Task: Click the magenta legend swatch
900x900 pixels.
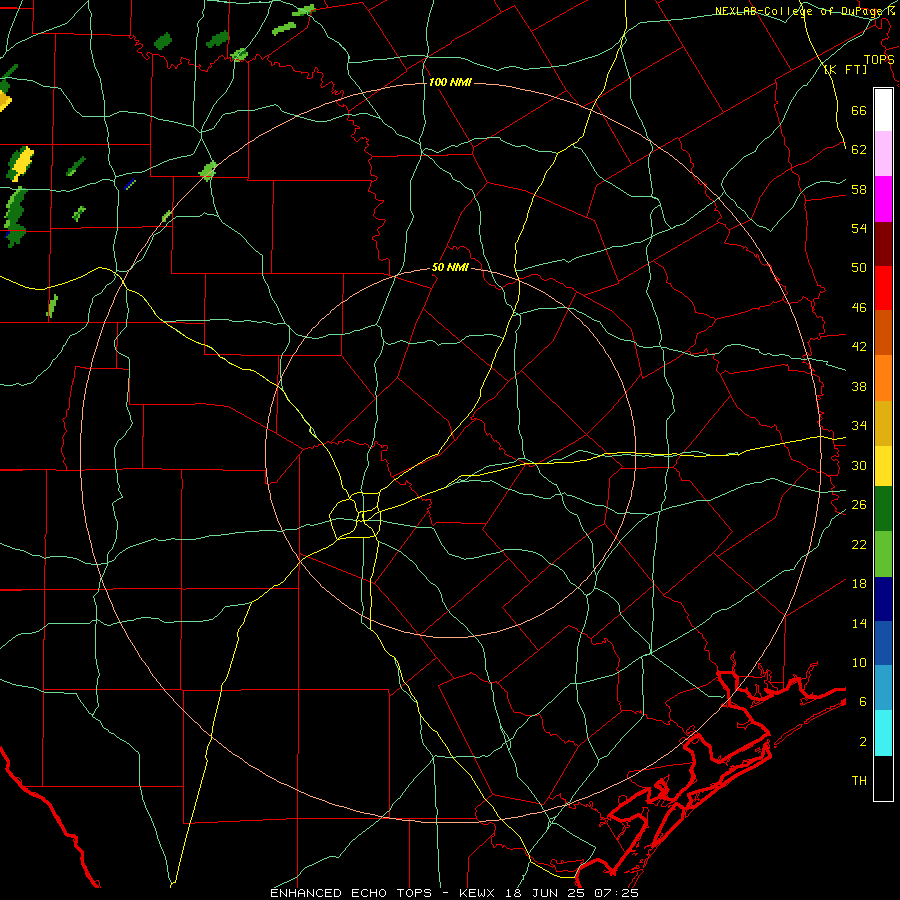Action: (x=883, y=199)
